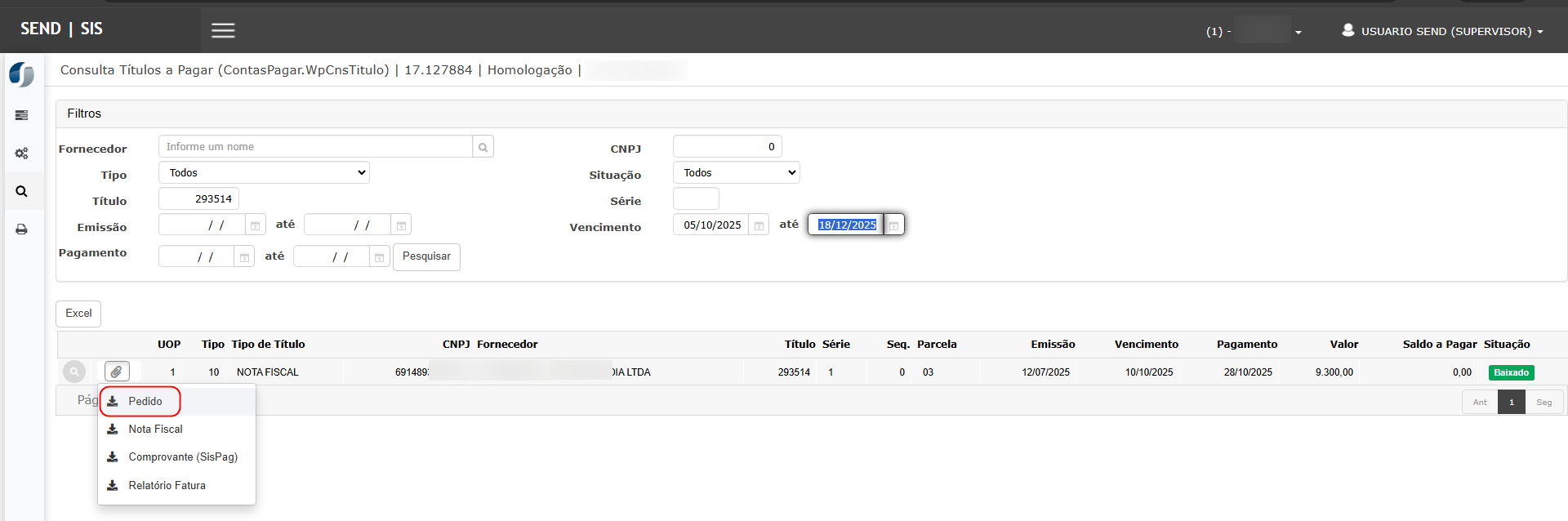The image size is (1568, 521).
Task: Click the hamburger menu icon in header
Action: pos(223,30)
